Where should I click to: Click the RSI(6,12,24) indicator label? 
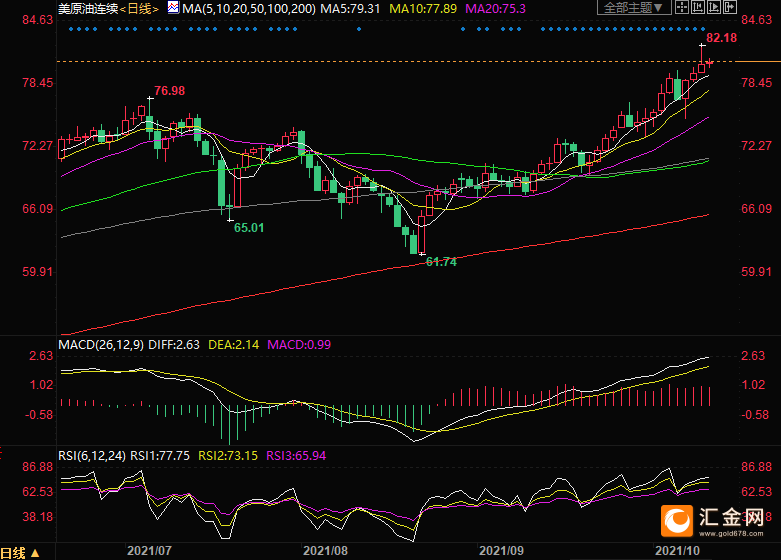pyautogui.click(x=92, y=456)
